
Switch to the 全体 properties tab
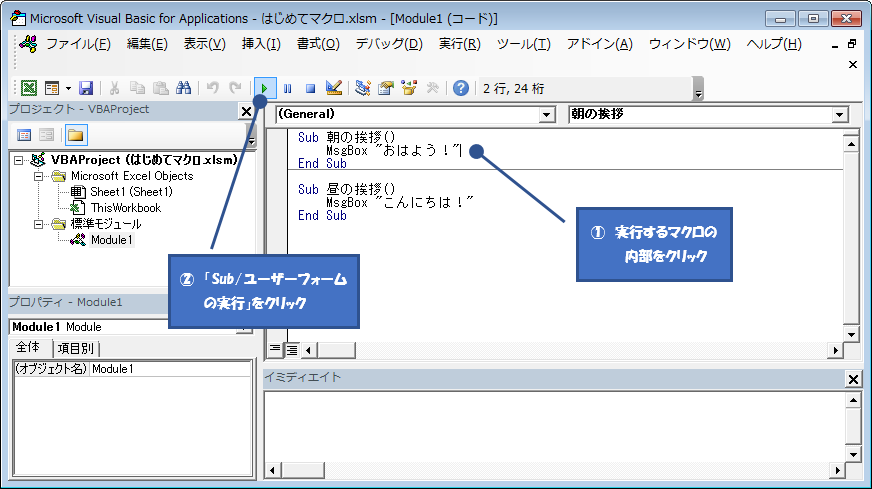pyautogui.click(x=28, y=348)
